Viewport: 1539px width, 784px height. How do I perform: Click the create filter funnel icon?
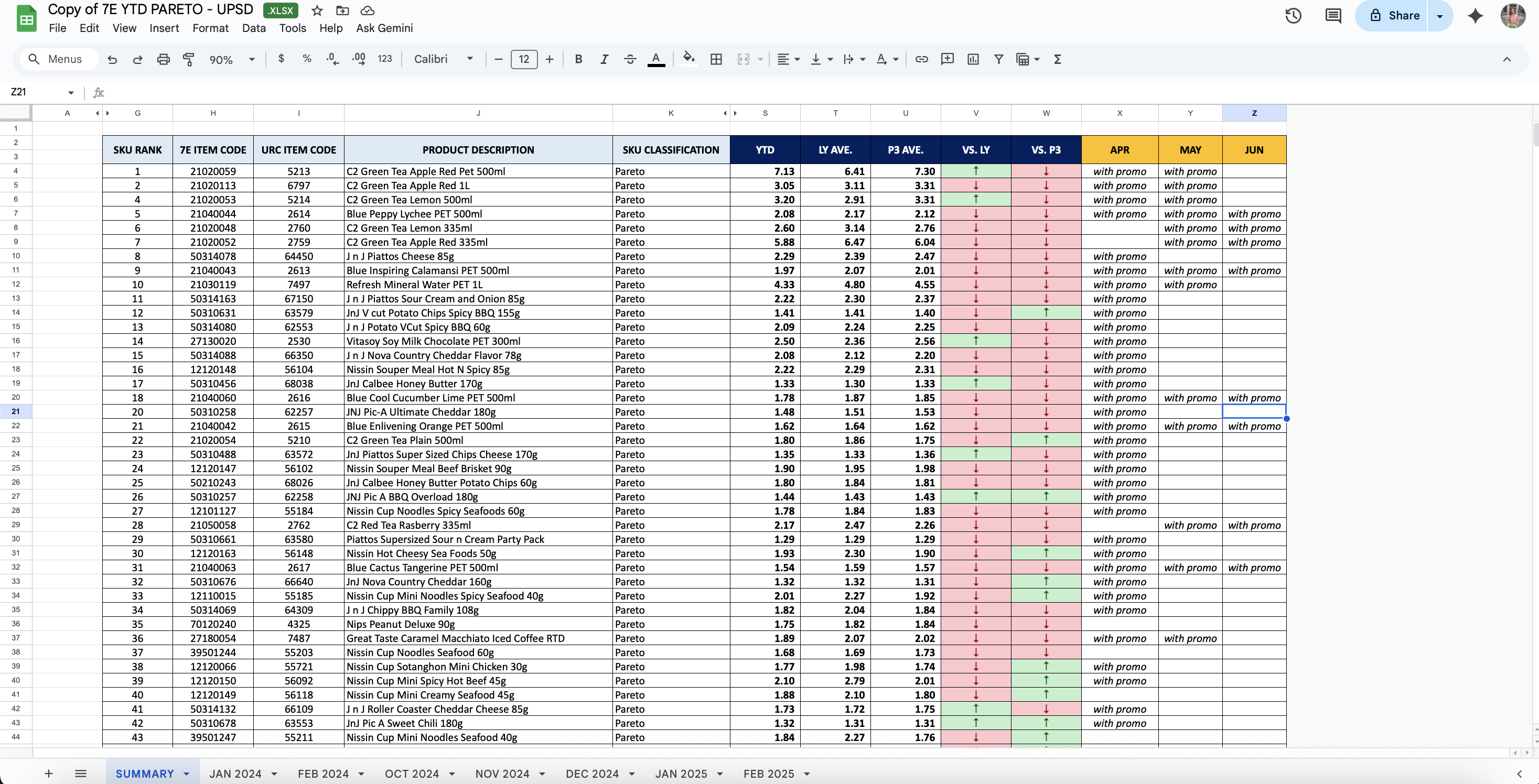point(998,59)
